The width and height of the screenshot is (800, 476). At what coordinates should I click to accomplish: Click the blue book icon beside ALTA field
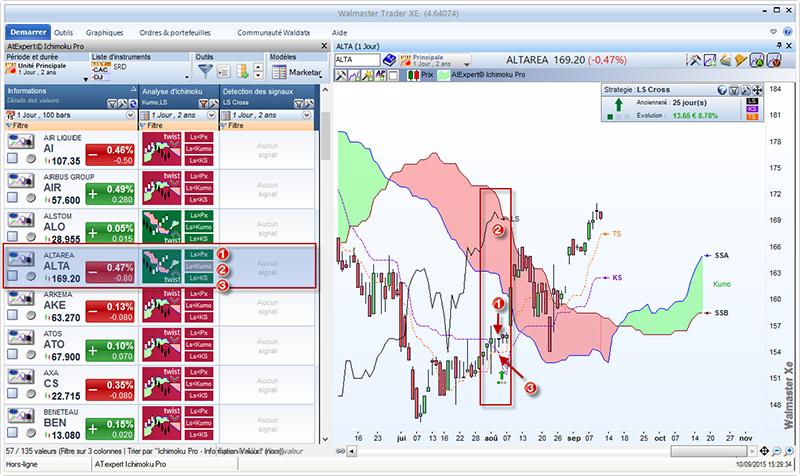[390, 60]
